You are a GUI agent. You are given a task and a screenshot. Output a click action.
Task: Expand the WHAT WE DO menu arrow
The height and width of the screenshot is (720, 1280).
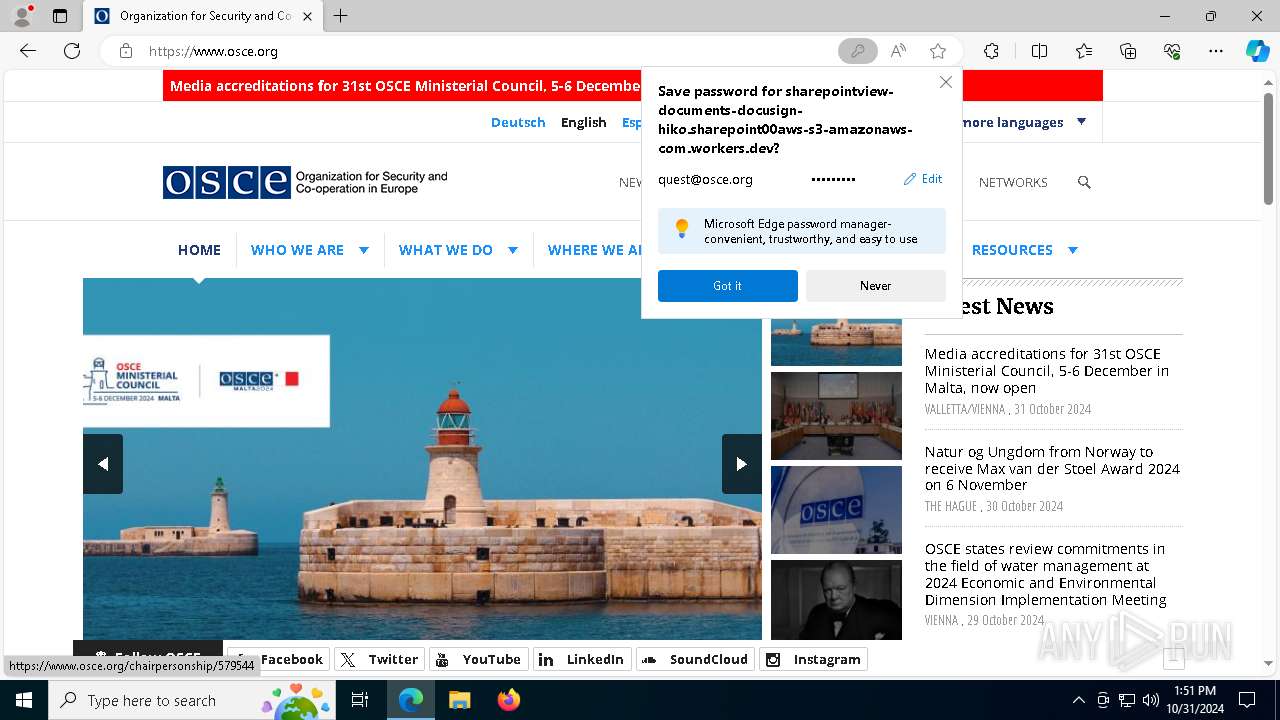click(513, 250)
